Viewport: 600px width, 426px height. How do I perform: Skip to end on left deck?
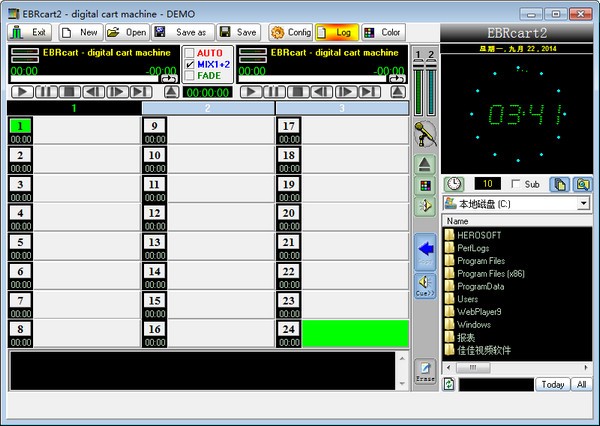point(141,92)
